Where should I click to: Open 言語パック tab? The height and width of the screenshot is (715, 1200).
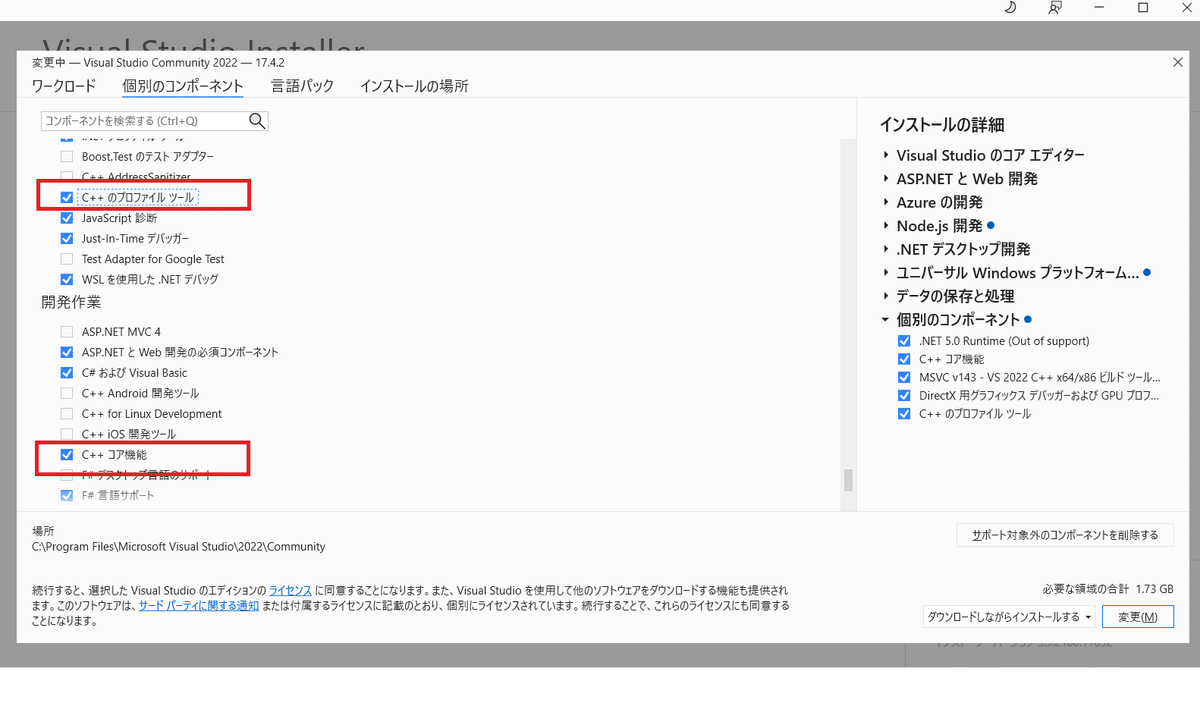302,86
